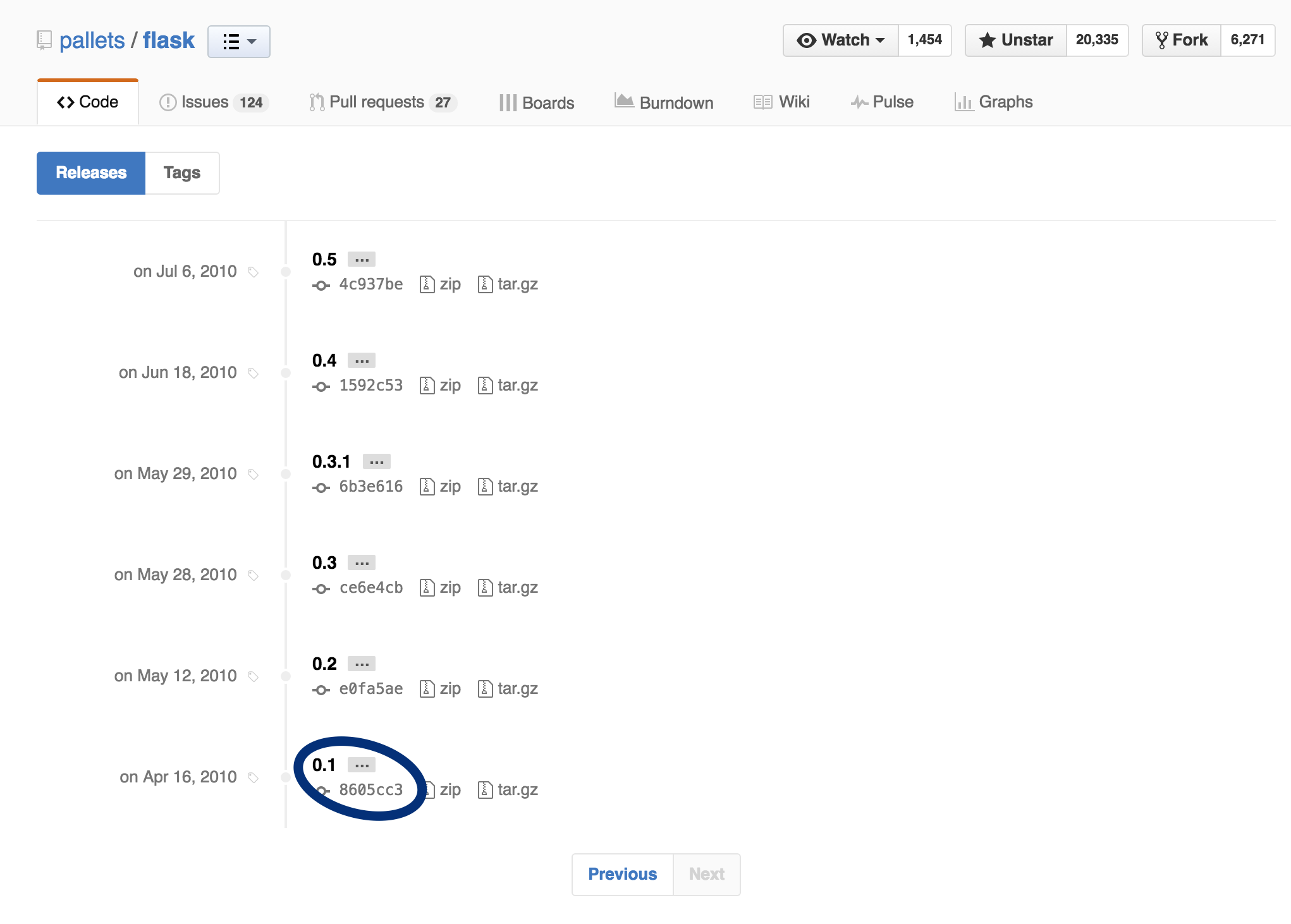Open the Issues tab
Screen dimensions: 1291x924
point(214,102)
